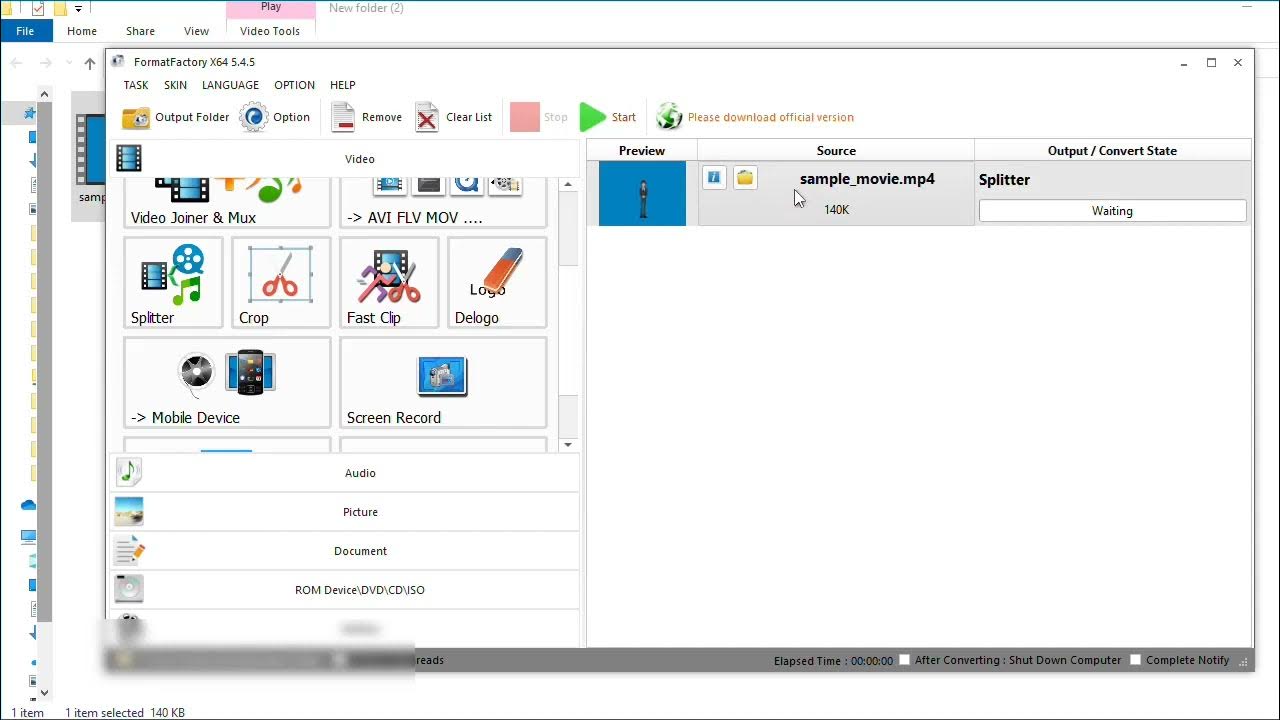This screenshot has height=720, width=1280.
Task: Expand the ROM Device\DVD\CD\ISO panel
Action: coord(345,590)
